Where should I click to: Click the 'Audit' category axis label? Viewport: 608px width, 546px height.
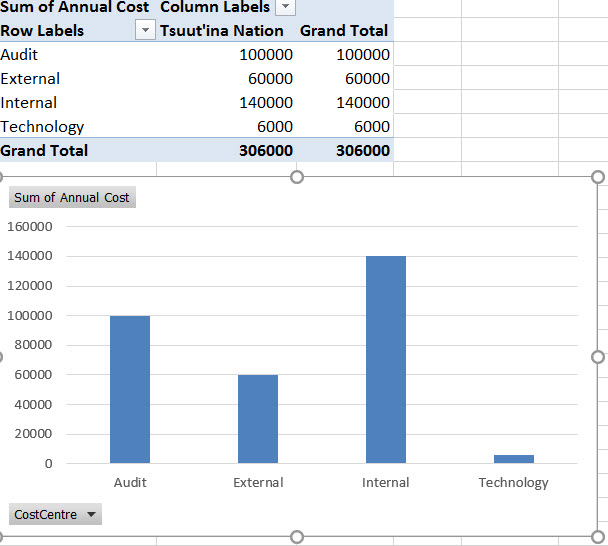130,482
